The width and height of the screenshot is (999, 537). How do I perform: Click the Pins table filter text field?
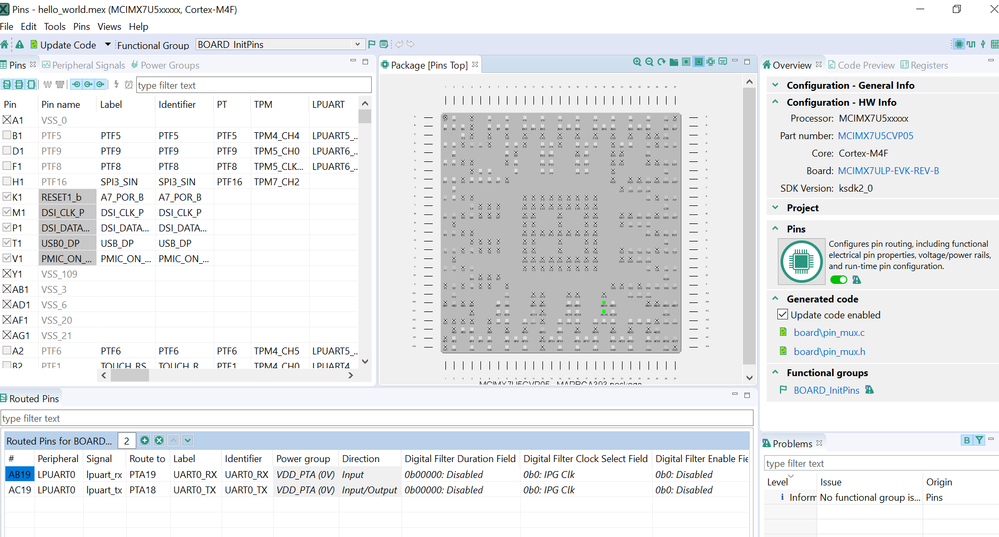click(254, 85)
